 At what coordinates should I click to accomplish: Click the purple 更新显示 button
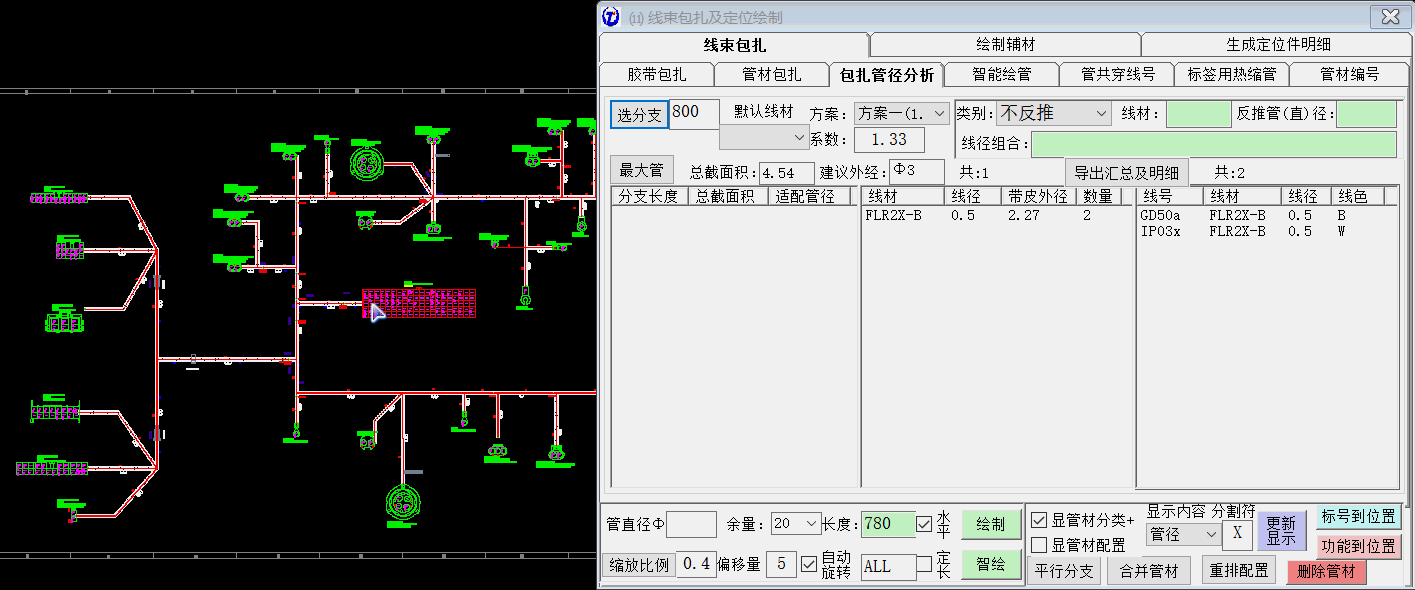pos(1281,531)
